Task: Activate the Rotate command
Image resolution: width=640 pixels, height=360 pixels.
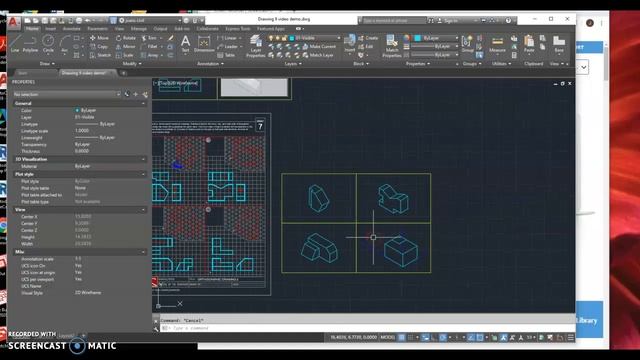Action: point(126,38)
